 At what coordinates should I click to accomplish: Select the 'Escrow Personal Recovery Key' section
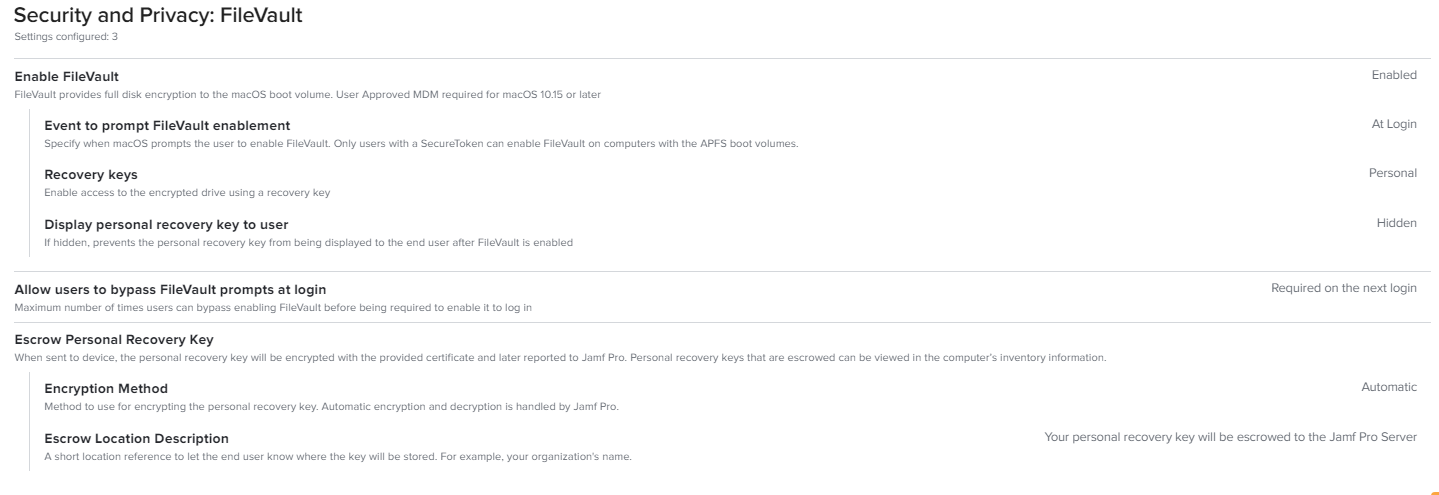114,340
